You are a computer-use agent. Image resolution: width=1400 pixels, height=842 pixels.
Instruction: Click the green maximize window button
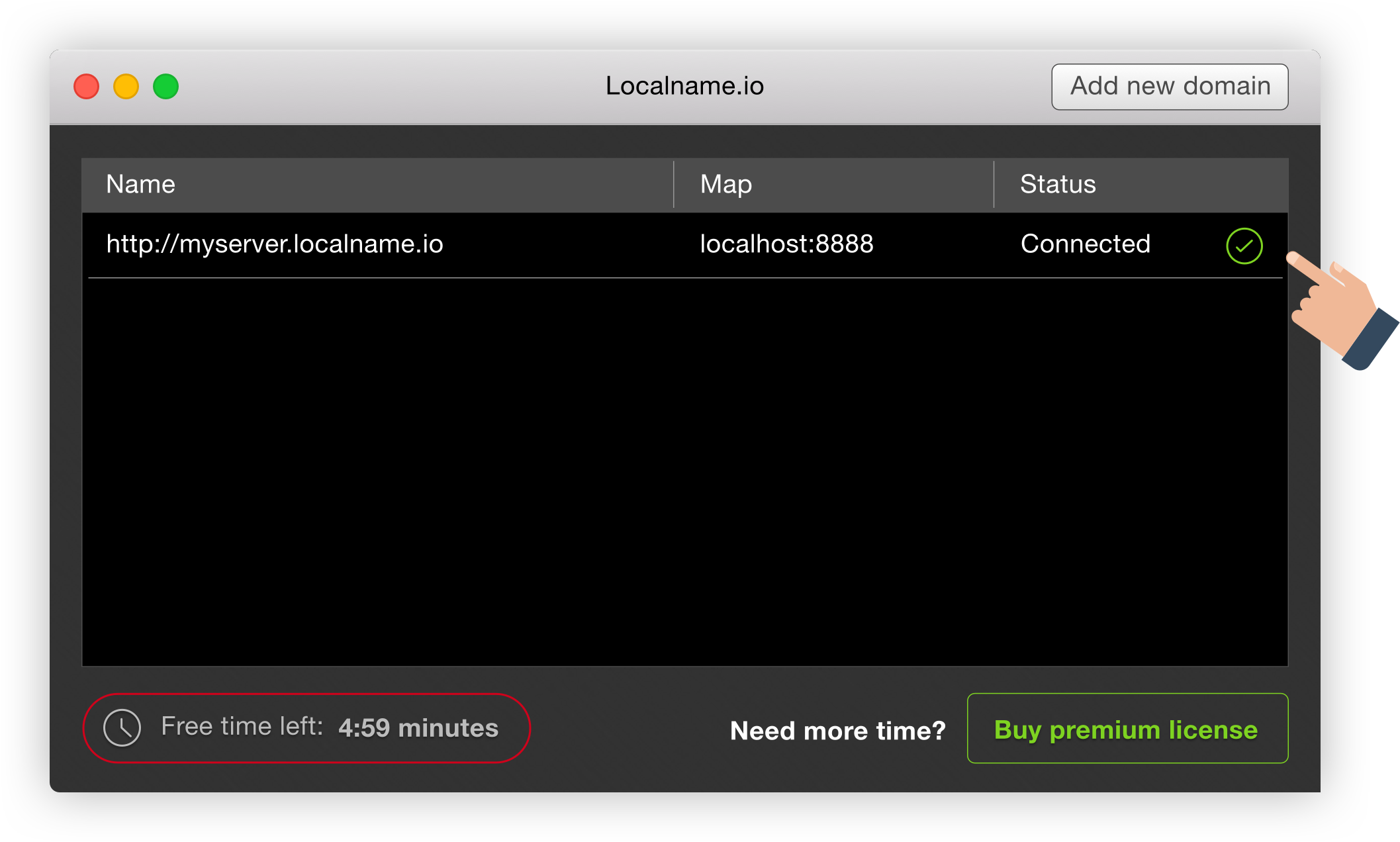(x=165, y=87)
